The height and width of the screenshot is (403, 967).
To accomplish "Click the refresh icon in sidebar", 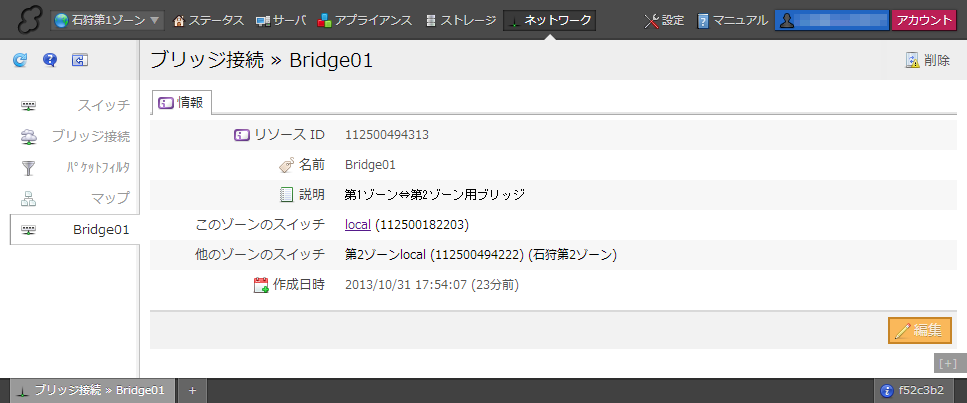I will pyautogui.click(x=20, y=61).
